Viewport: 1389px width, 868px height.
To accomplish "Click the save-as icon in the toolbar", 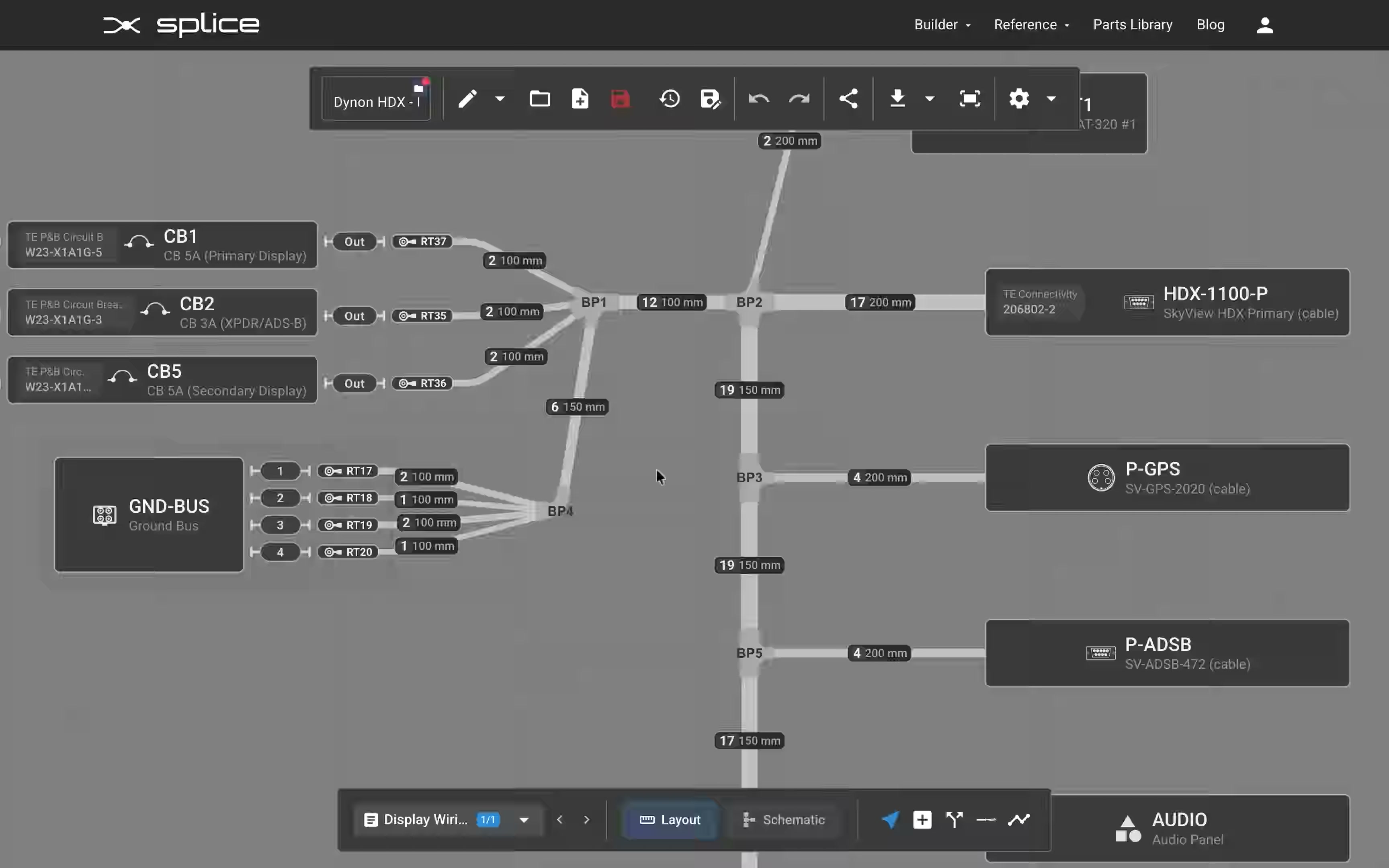I will [711, 98].
